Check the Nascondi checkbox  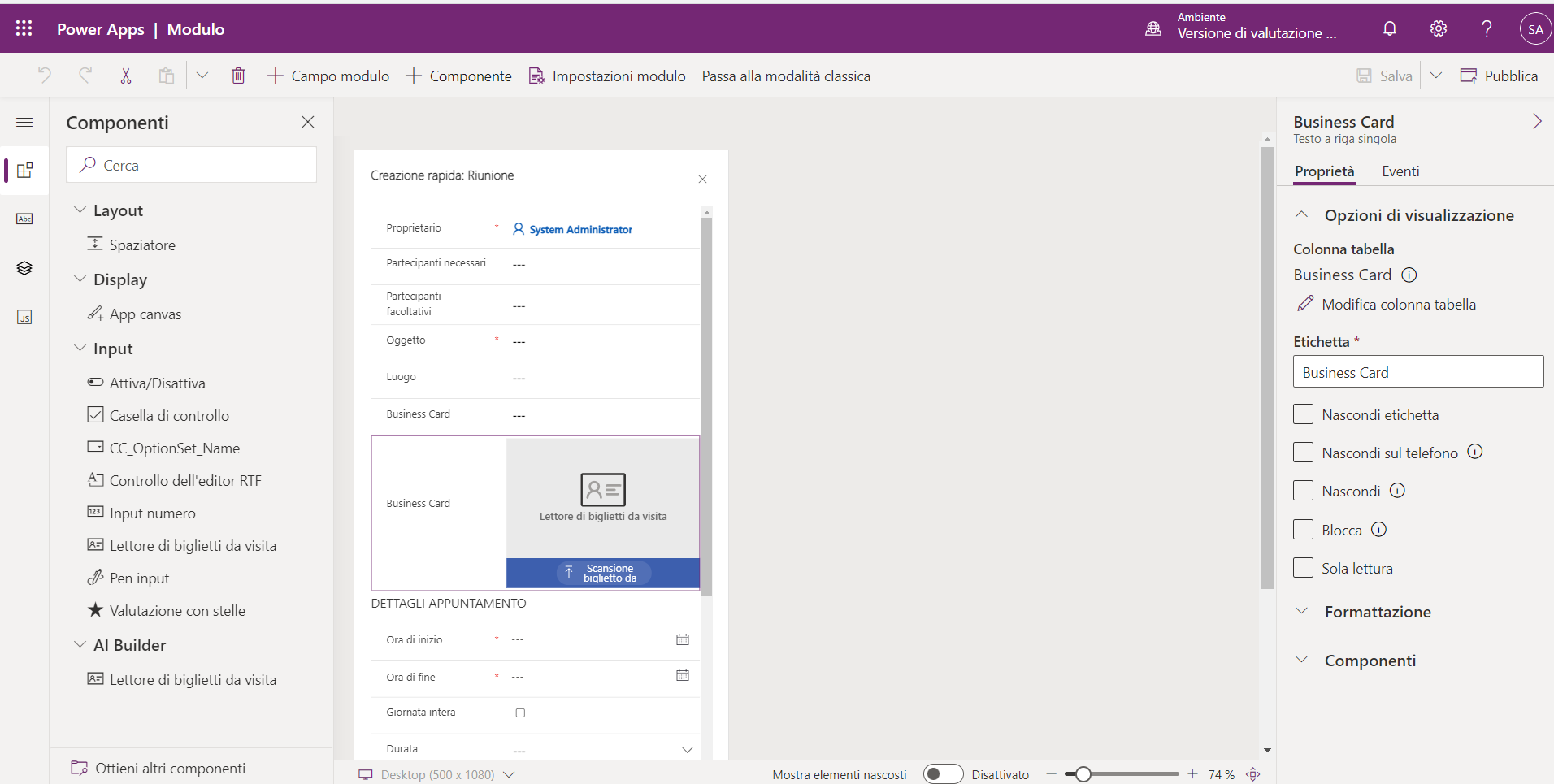(1303, 491)
